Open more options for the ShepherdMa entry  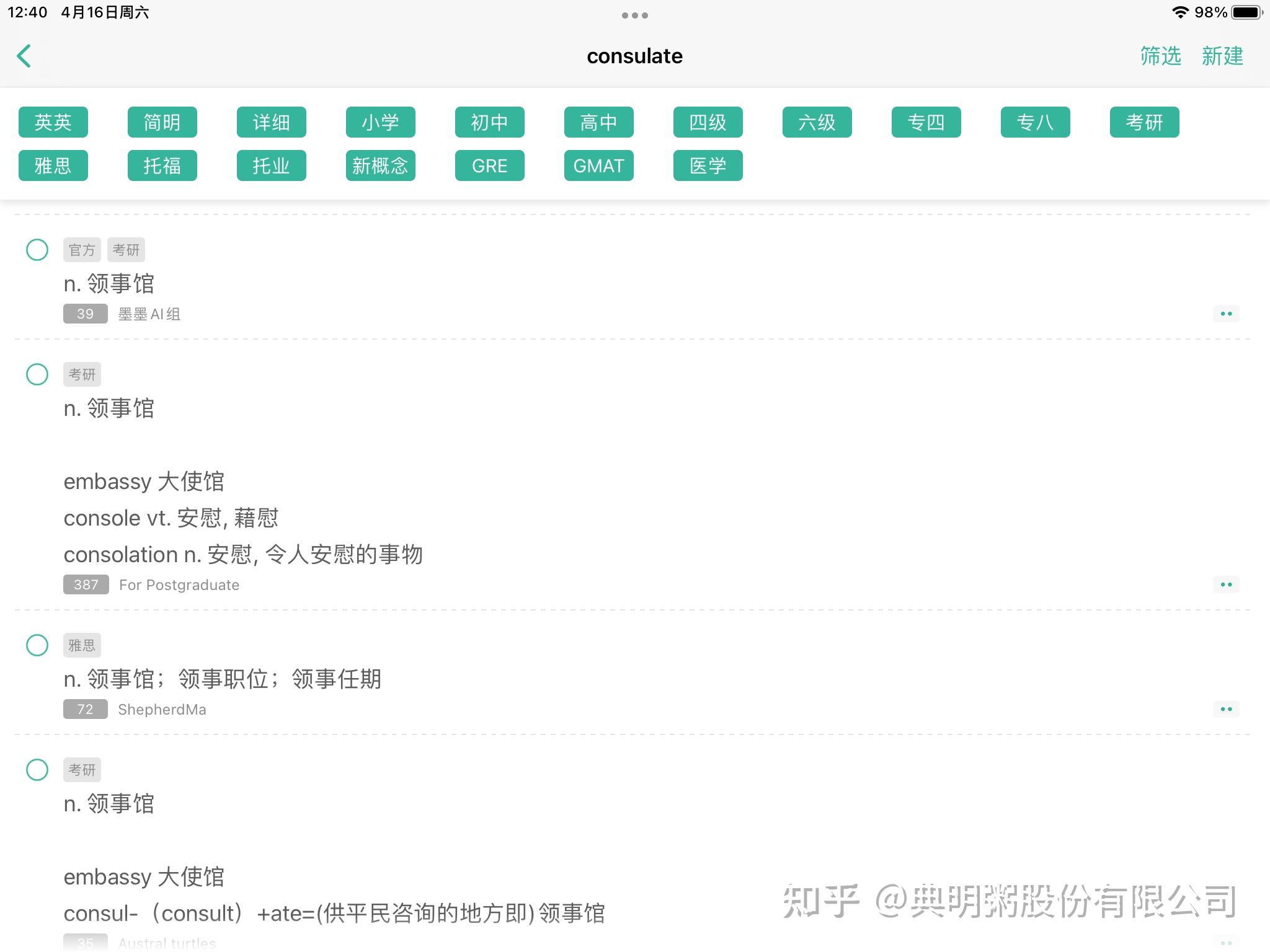click(1226, 709)
